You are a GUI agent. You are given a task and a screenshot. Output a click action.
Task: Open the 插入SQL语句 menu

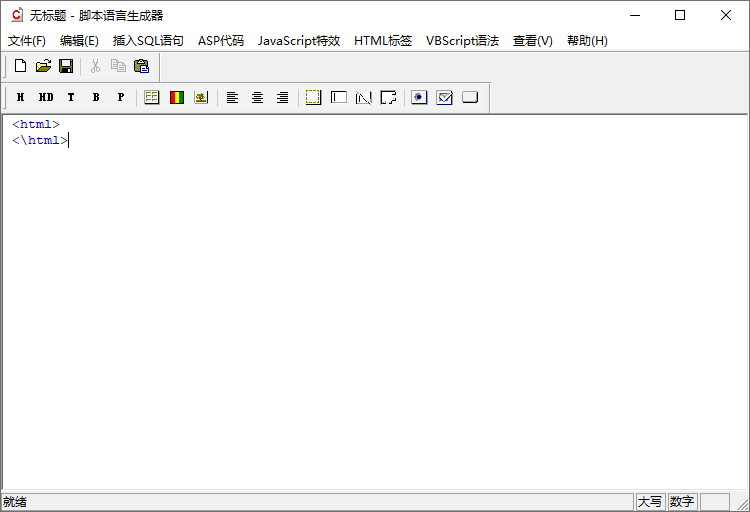148,41
